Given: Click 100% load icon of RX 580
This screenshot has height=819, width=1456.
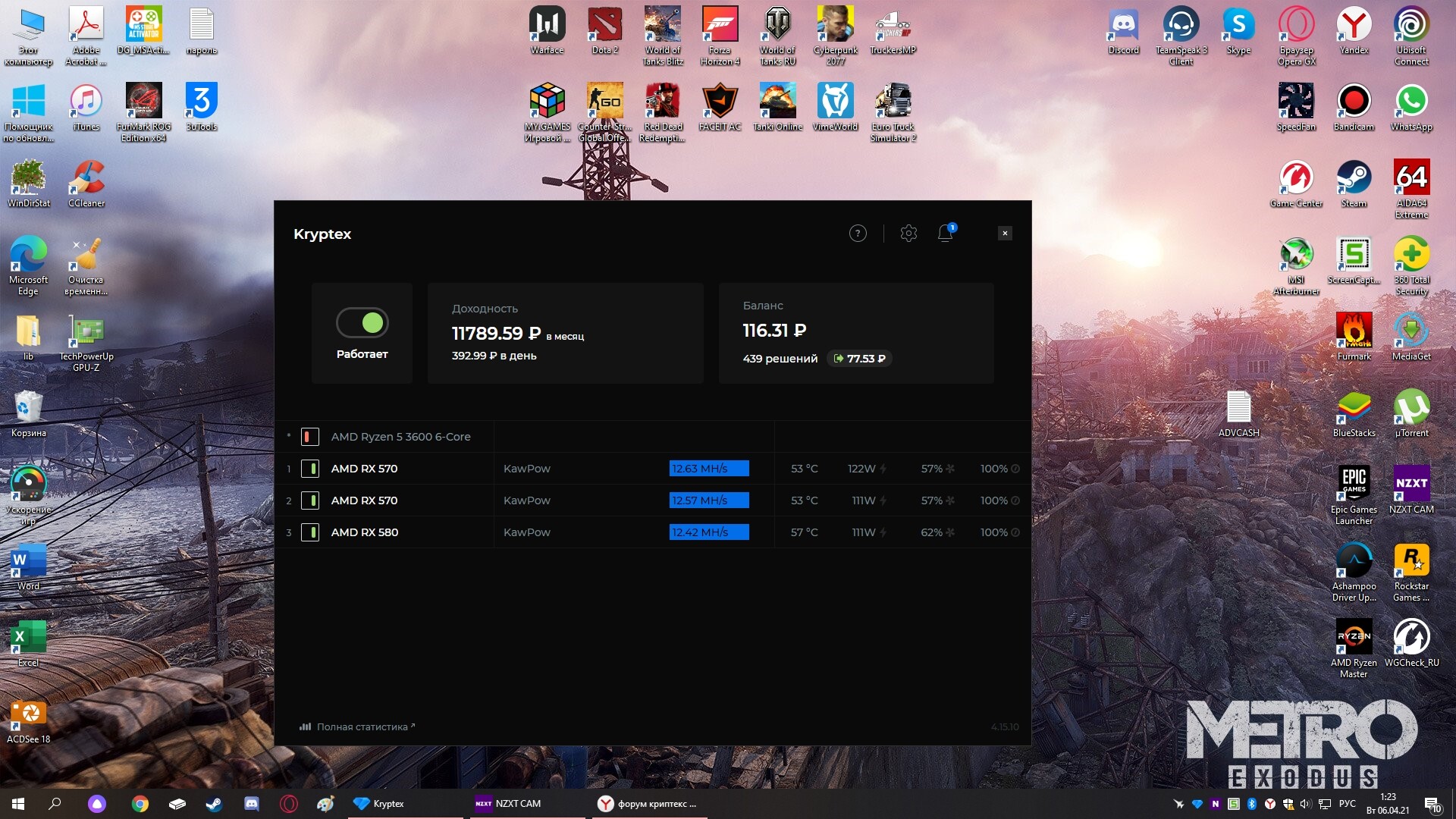Looking at the screenshot, I should [x=1015, y=532].
